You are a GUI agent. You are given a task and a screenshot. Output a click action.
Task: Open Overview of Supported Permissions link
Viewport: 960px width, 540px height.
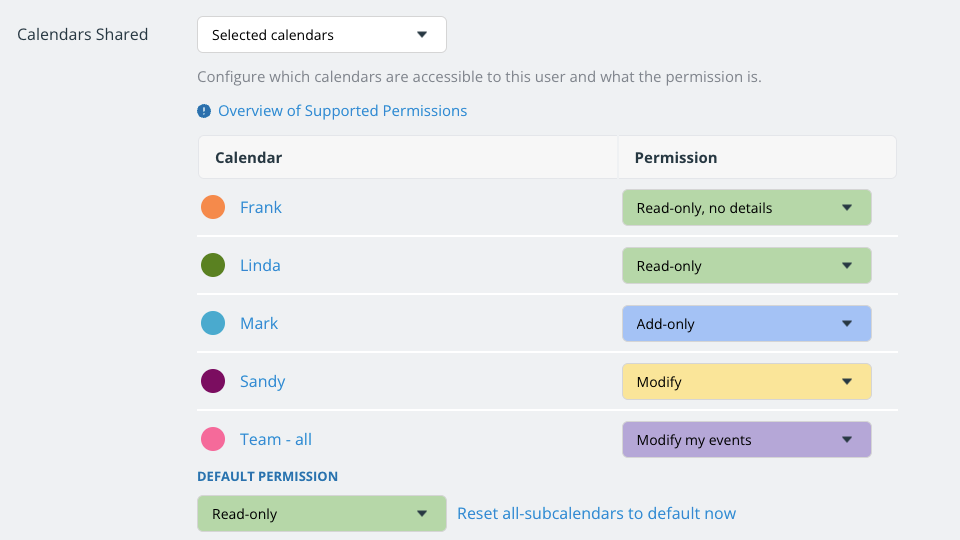(342, 111)
